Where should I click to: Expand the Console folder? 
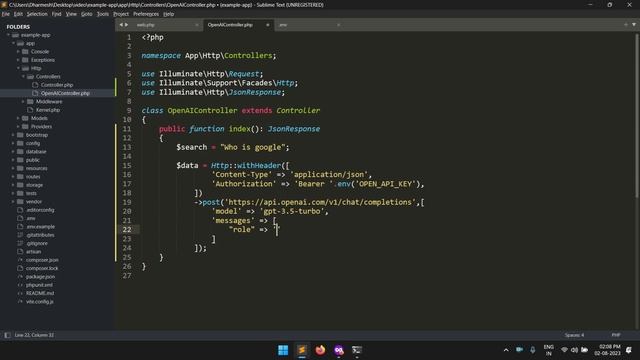[18, 52]
